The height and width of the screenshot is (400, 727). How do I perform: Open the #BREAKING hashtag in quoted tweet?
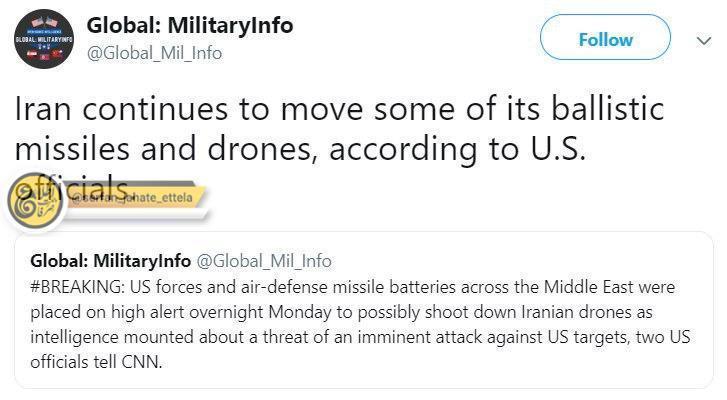pos(77,287)
